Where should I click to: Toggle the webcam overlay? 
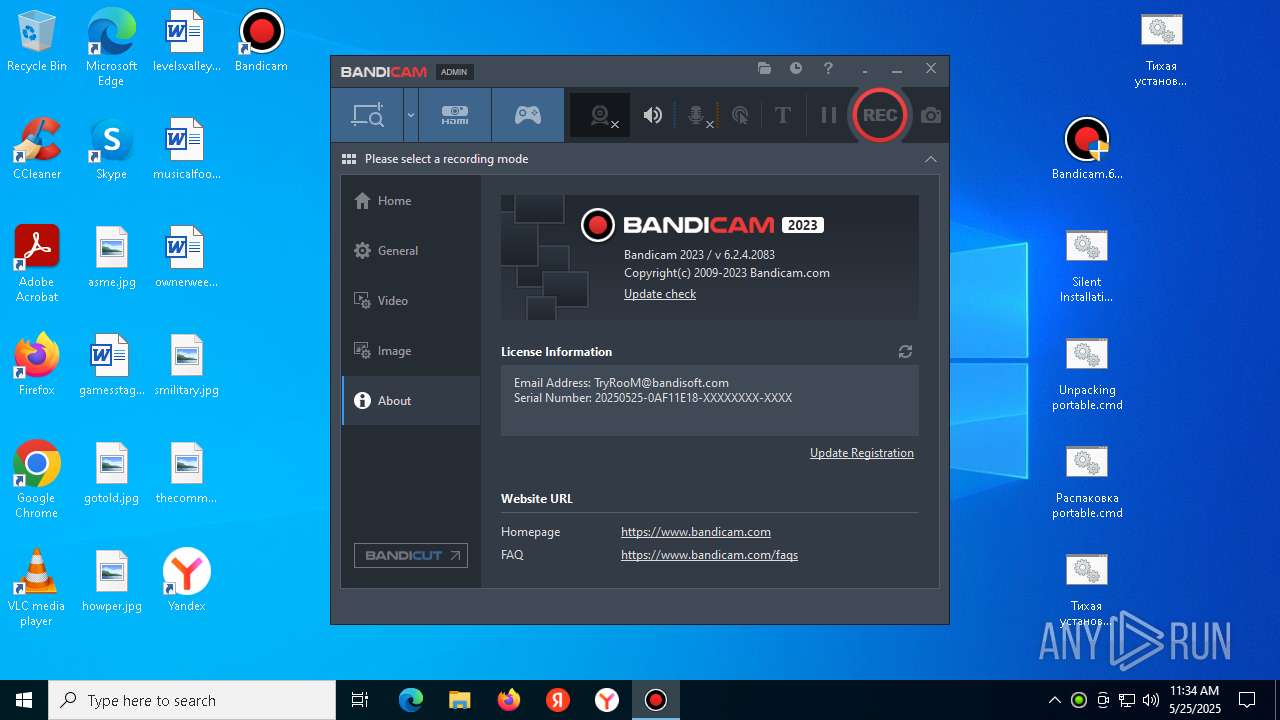(x=601, y=115)
